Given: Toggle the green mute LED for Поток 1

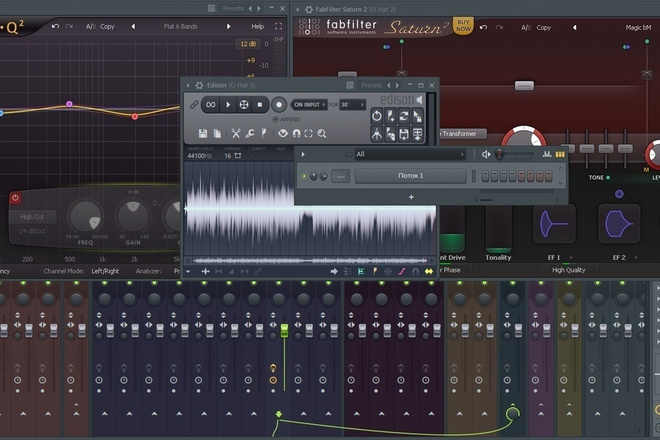Looking at the screenshot, I should click(x=304, y=176).
